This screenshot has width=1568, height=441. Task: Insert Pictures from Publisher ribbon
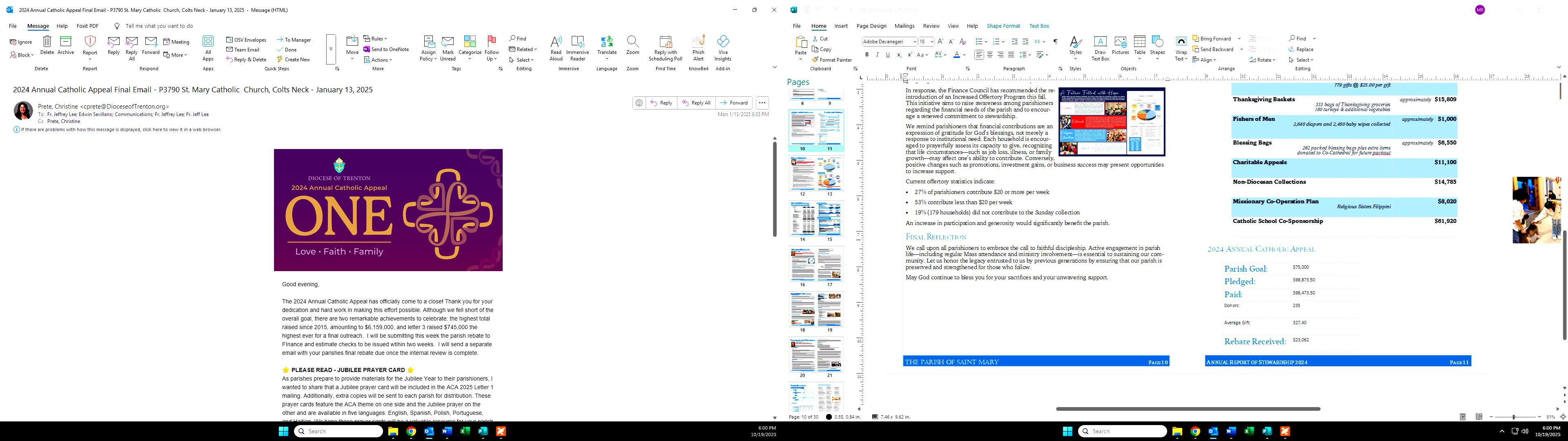pos(1120,47)
